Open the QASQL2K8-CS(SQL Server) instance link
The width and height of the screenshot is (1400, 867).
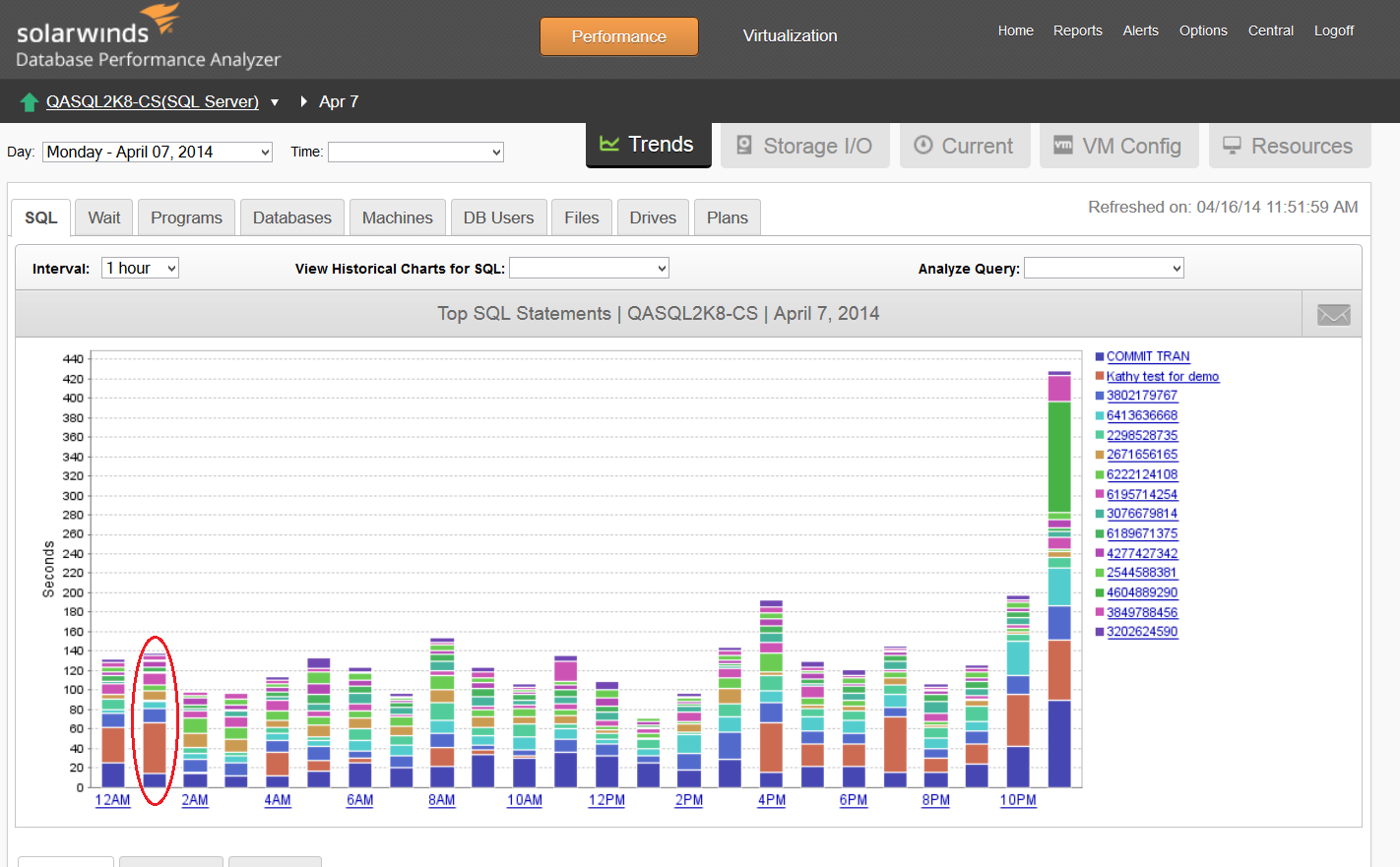tap(153, 101)
